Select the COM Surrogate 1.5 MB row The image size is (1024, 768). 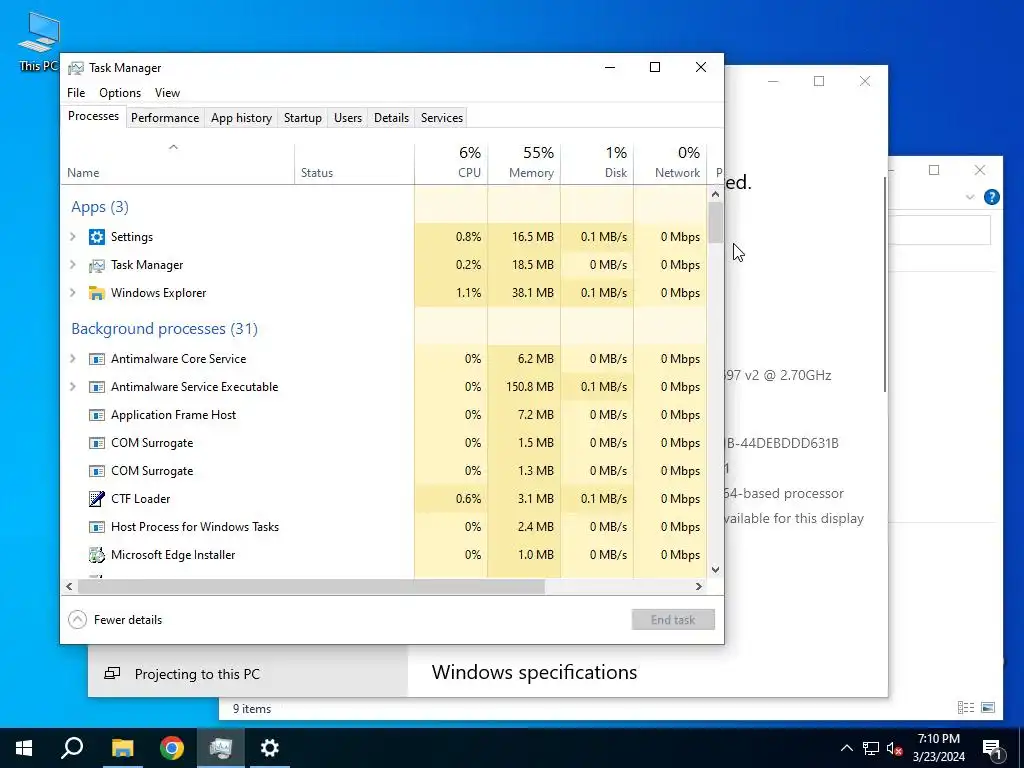pyautogui.click(x=384, y=443)
